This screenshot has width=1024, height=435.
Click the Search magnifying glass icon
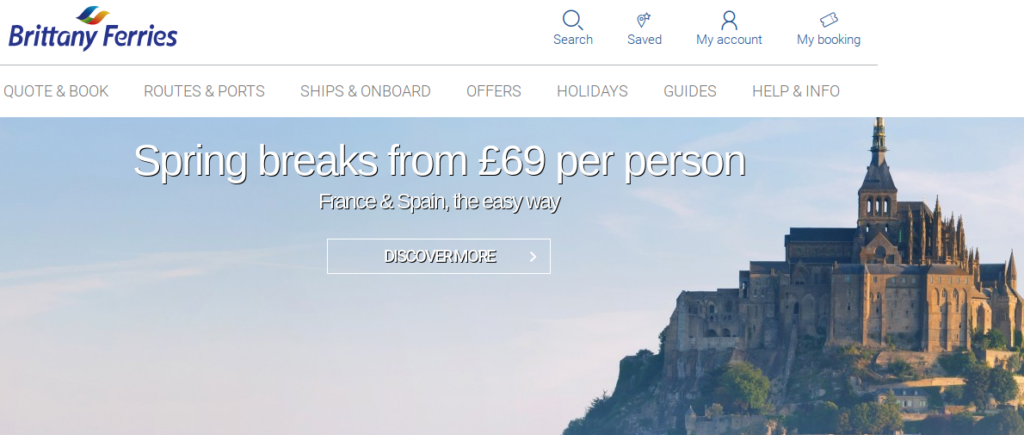tap(573, 20)
